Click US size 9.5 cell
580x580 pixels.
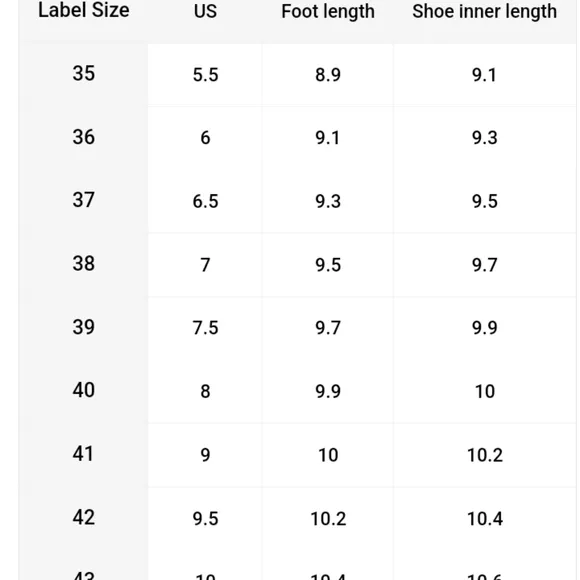(x=205, y=519)
